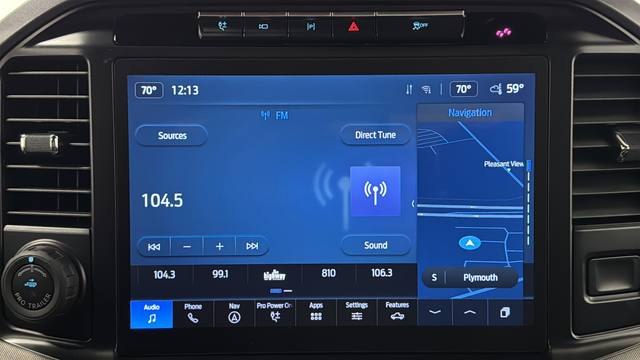Tap the up chevron card button
Viewport: 640px width, 360px height.
pyautogui.click(x=470, y=312)
